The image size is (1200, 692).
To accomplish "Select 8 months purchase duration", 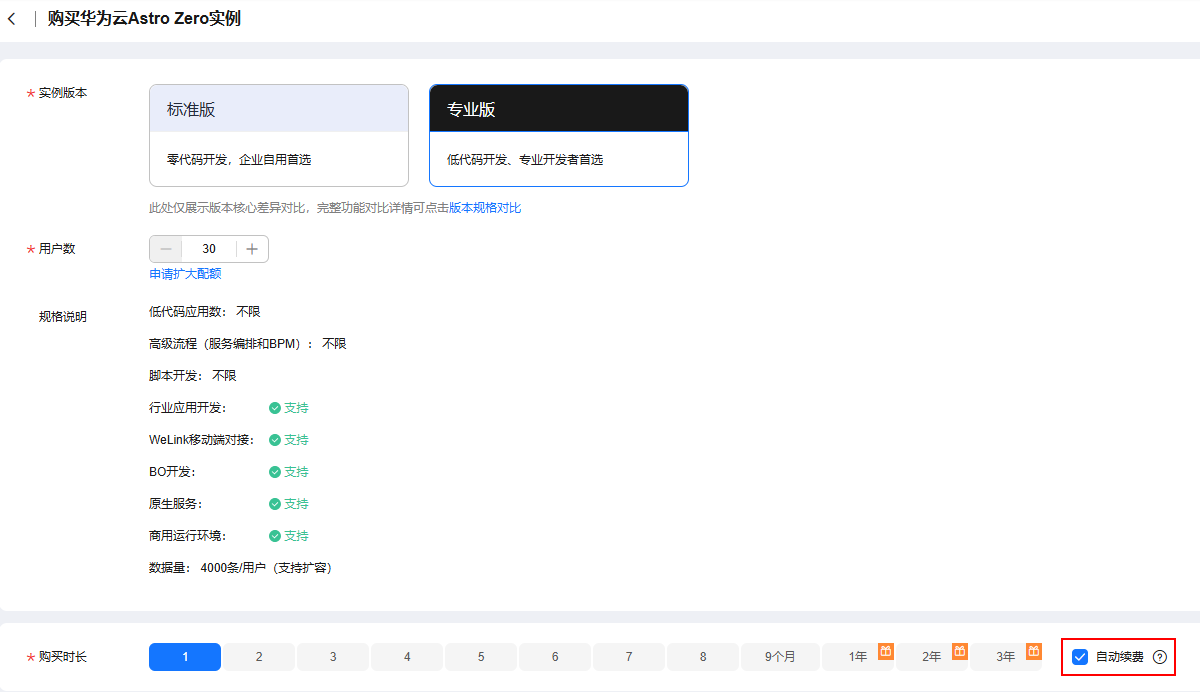I will tap(703, 657).
